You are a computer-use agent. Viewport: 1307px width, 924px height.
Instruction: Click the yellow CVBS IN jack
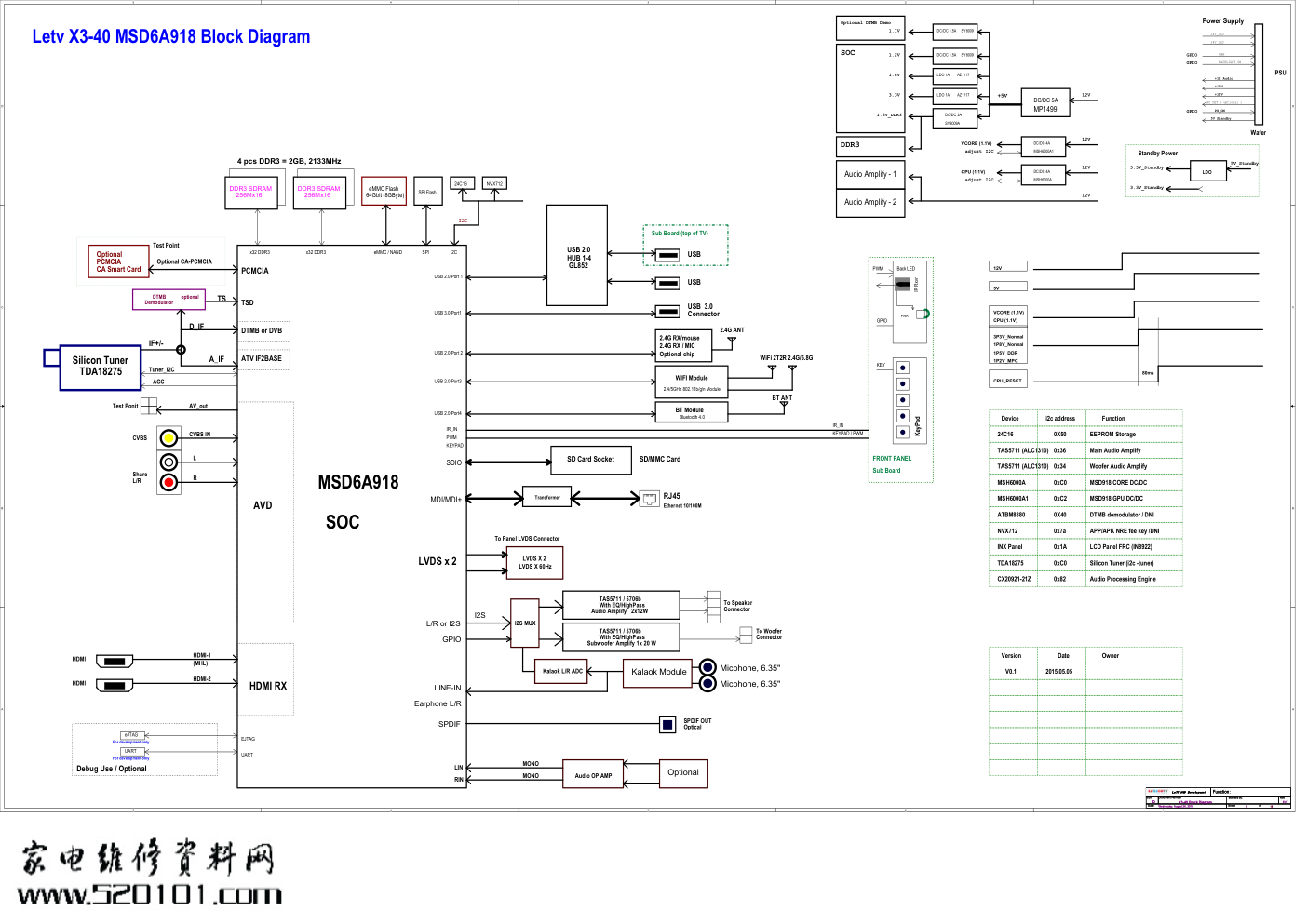coord(168,437)
